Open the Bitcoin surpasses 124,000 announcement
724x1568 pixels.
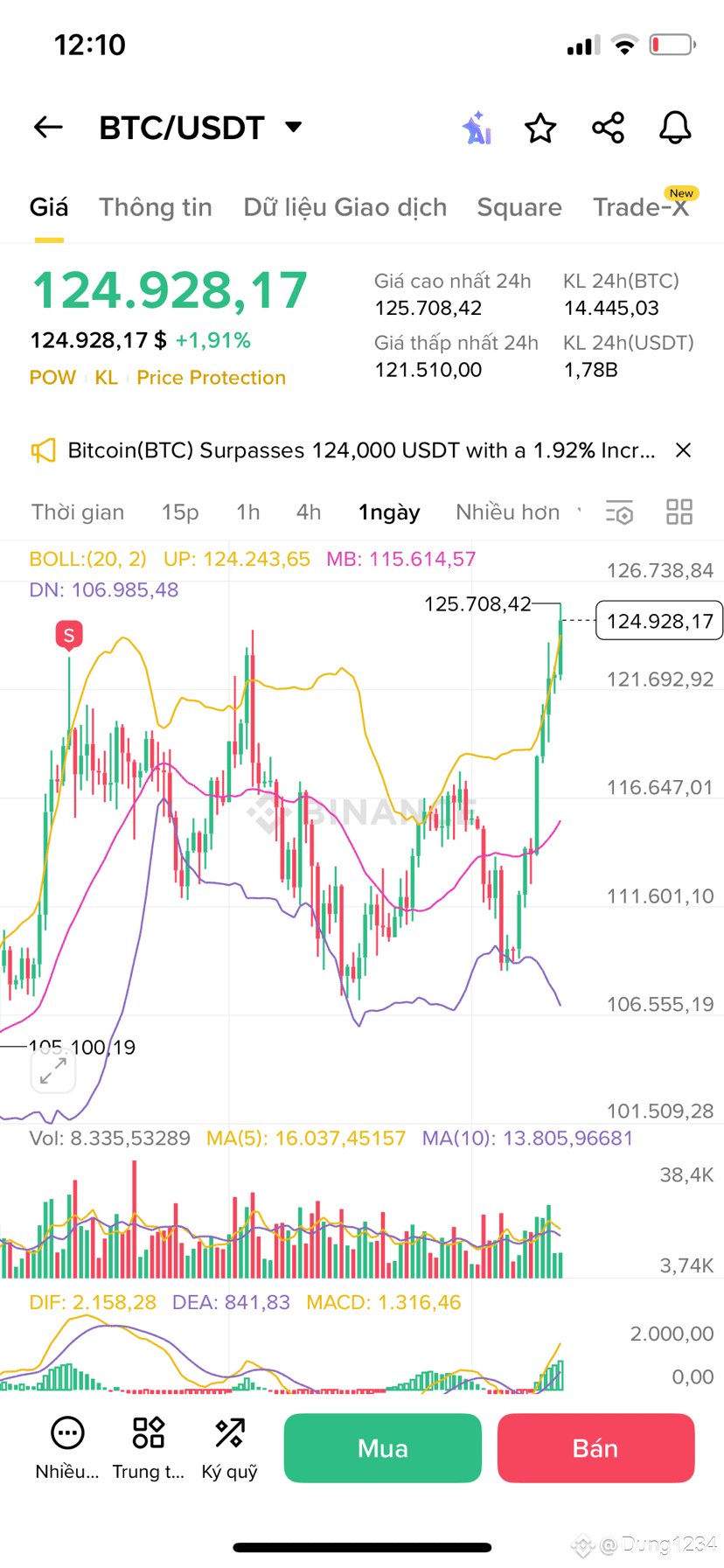pyautogui.click(x=361, y=450)
